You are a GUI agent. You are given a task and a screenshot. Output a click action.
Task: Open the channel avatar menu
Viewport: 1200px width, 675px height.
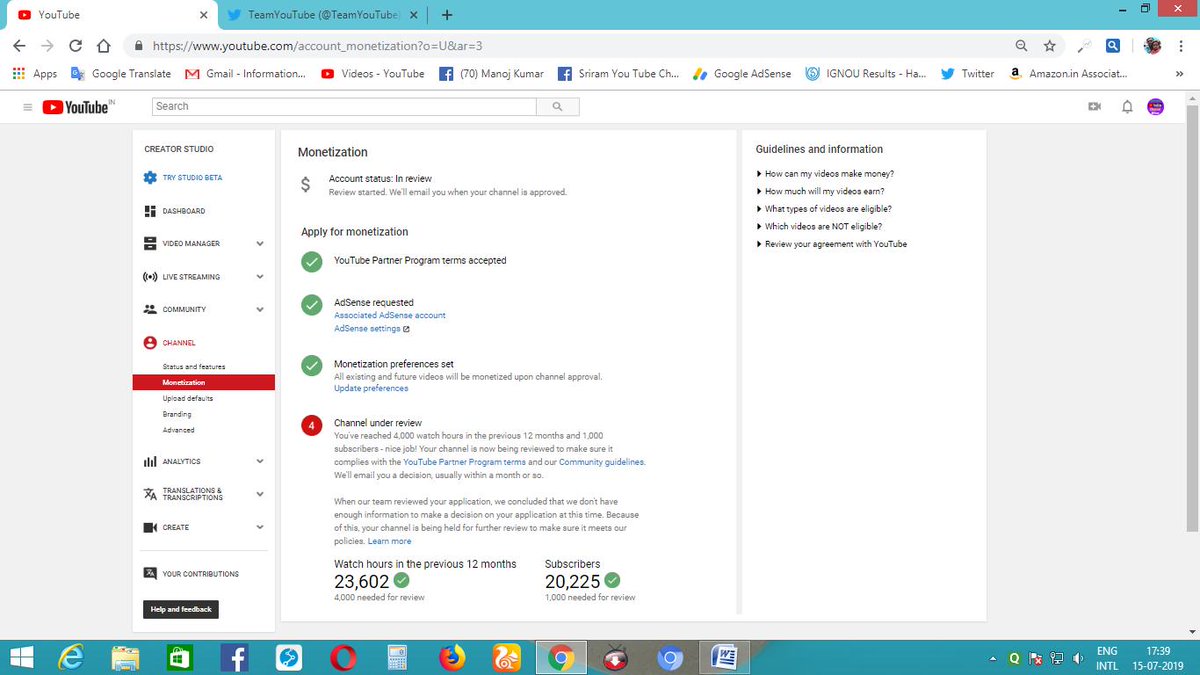click(1156, 107)
